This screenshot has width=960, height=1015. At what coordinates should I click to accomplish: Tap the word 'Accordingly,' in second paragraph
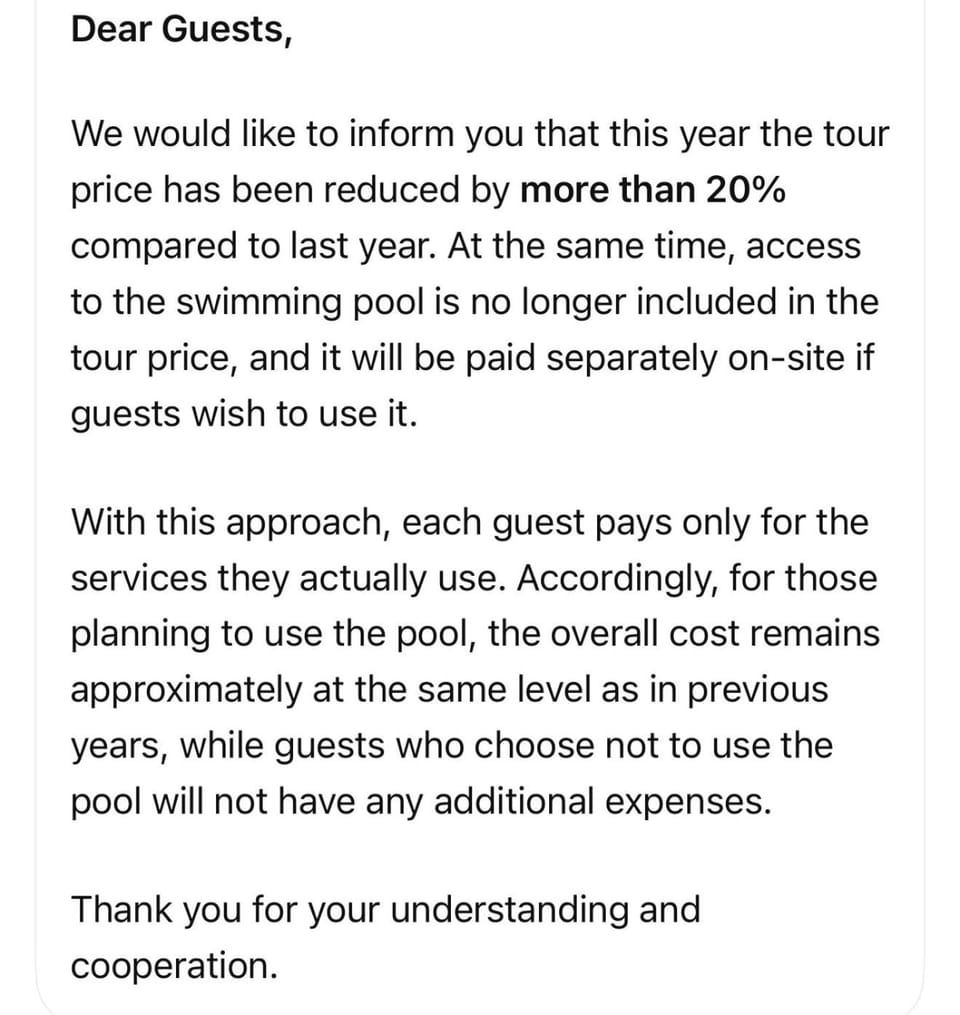point(618,578)
